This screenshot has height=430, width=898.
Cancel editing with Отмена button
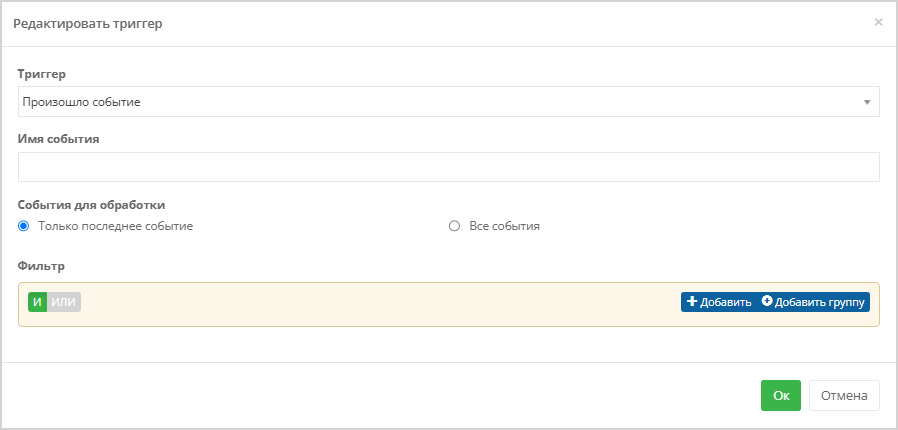[x=844, y=396]
